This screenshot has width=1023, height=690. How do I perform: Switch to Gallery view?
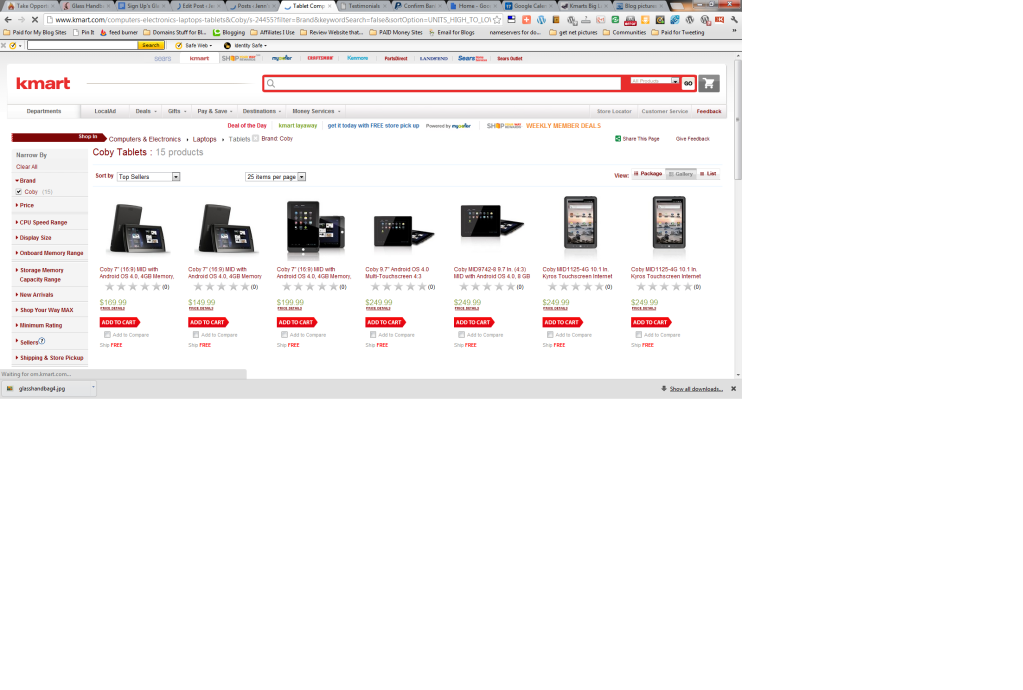(680, 174)
